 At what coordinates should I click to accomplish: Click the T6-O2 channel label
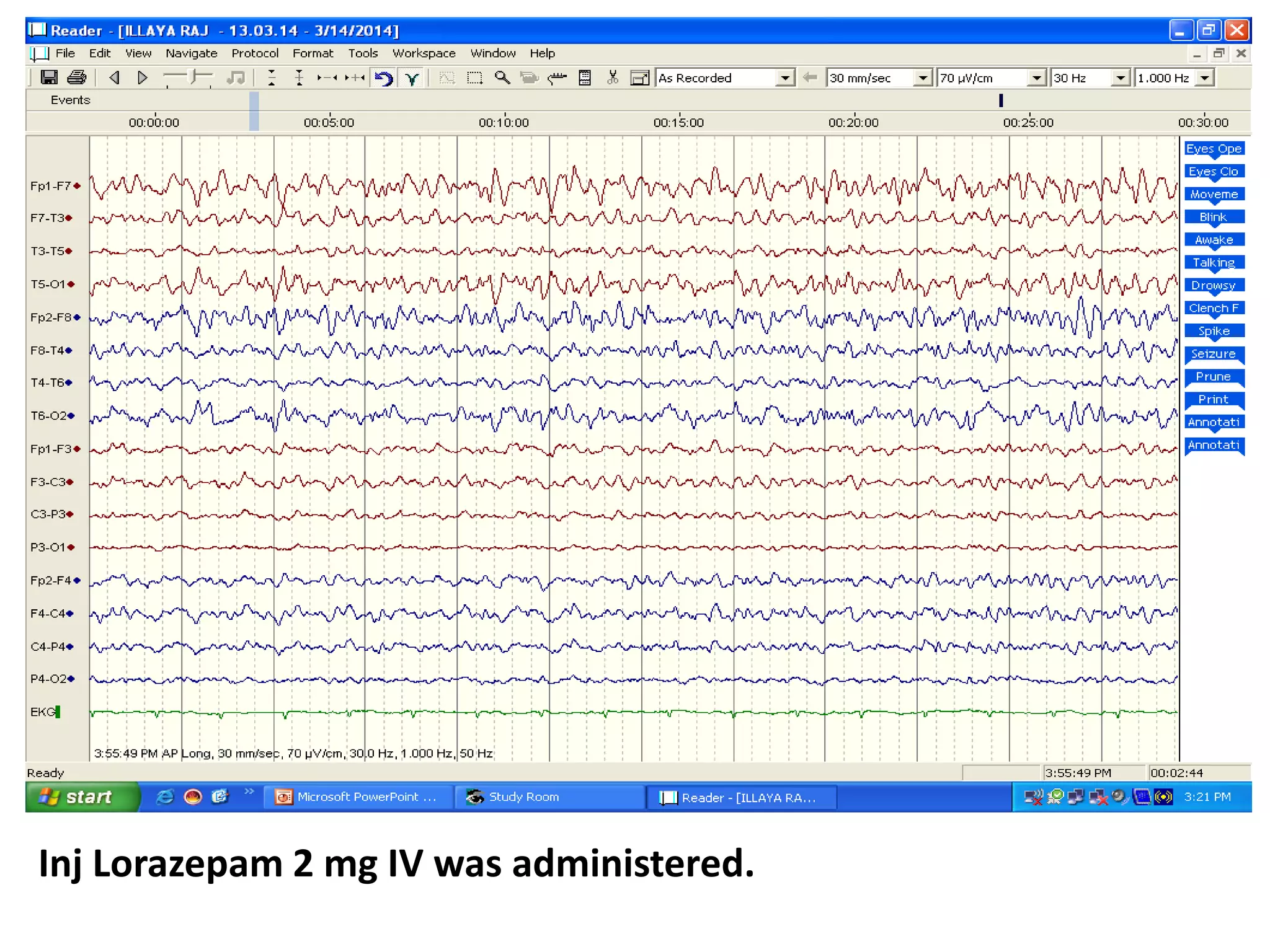pyautogui.click(x=48, y=415)
